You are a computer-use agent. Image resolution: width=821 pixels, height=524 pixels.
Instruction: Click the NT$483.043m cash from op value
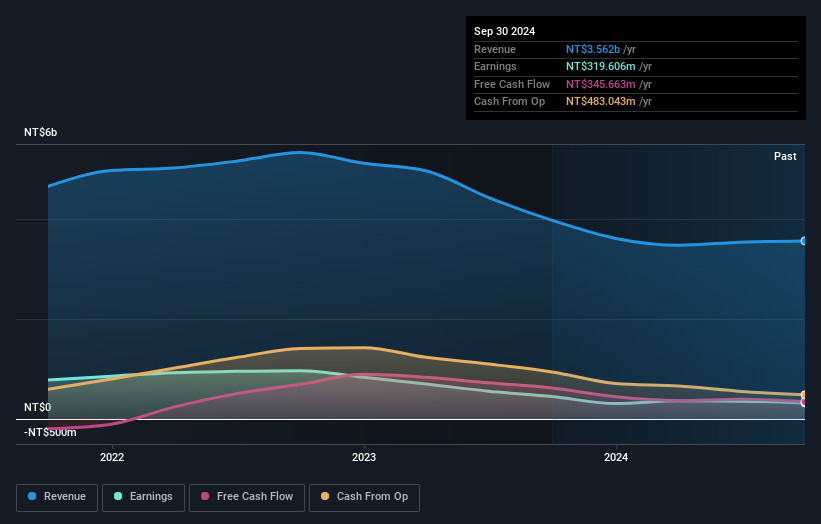(601, 102)
